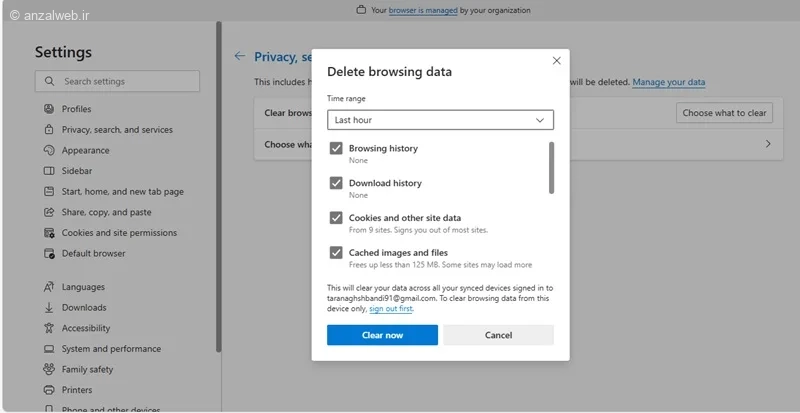Open Accessibility via its sidebar icon
The width and height of the screenshot is (800, 413).
click(49, 328)
